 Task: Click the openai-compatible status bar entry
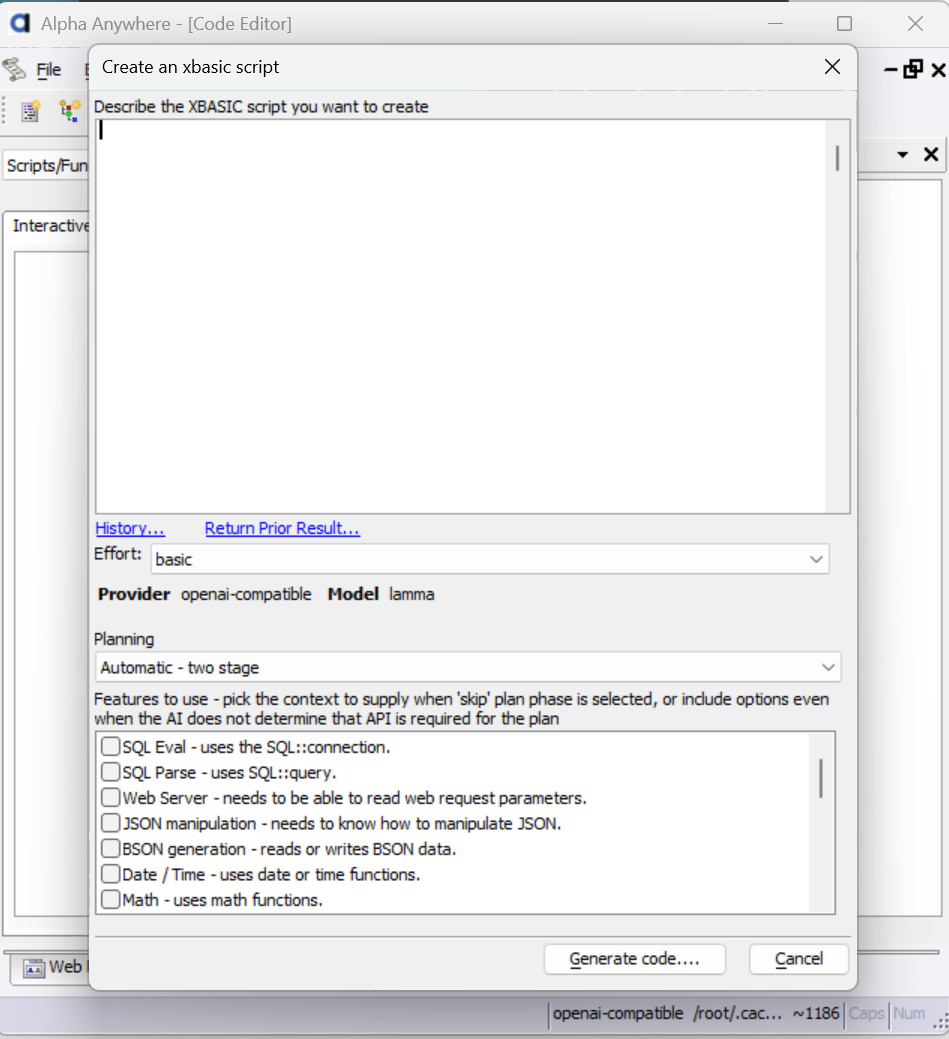[618, 1014]
